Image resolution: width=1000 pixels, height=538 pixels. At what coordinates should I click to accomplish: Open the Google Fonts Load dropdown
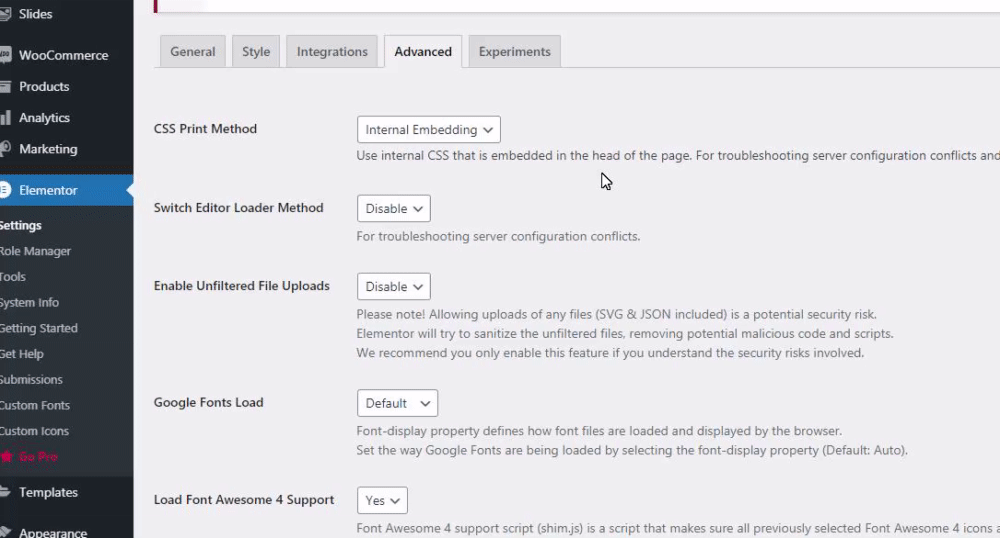tap(397, 403)
